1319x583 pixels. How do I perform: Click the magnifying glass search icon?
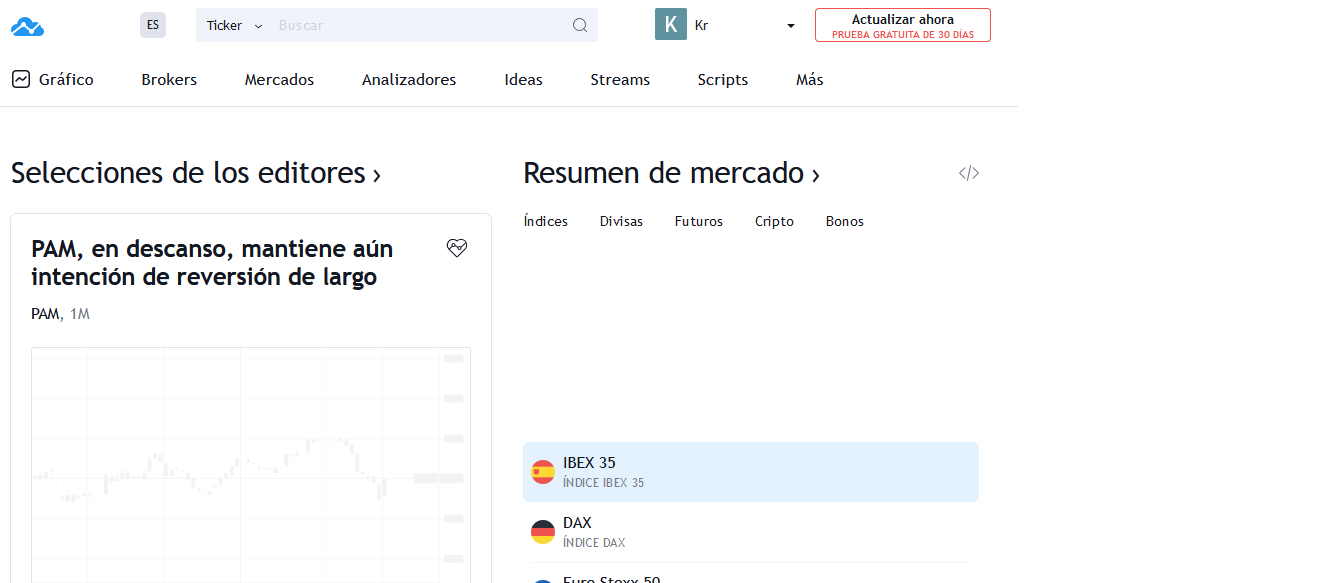coord(580,26)
